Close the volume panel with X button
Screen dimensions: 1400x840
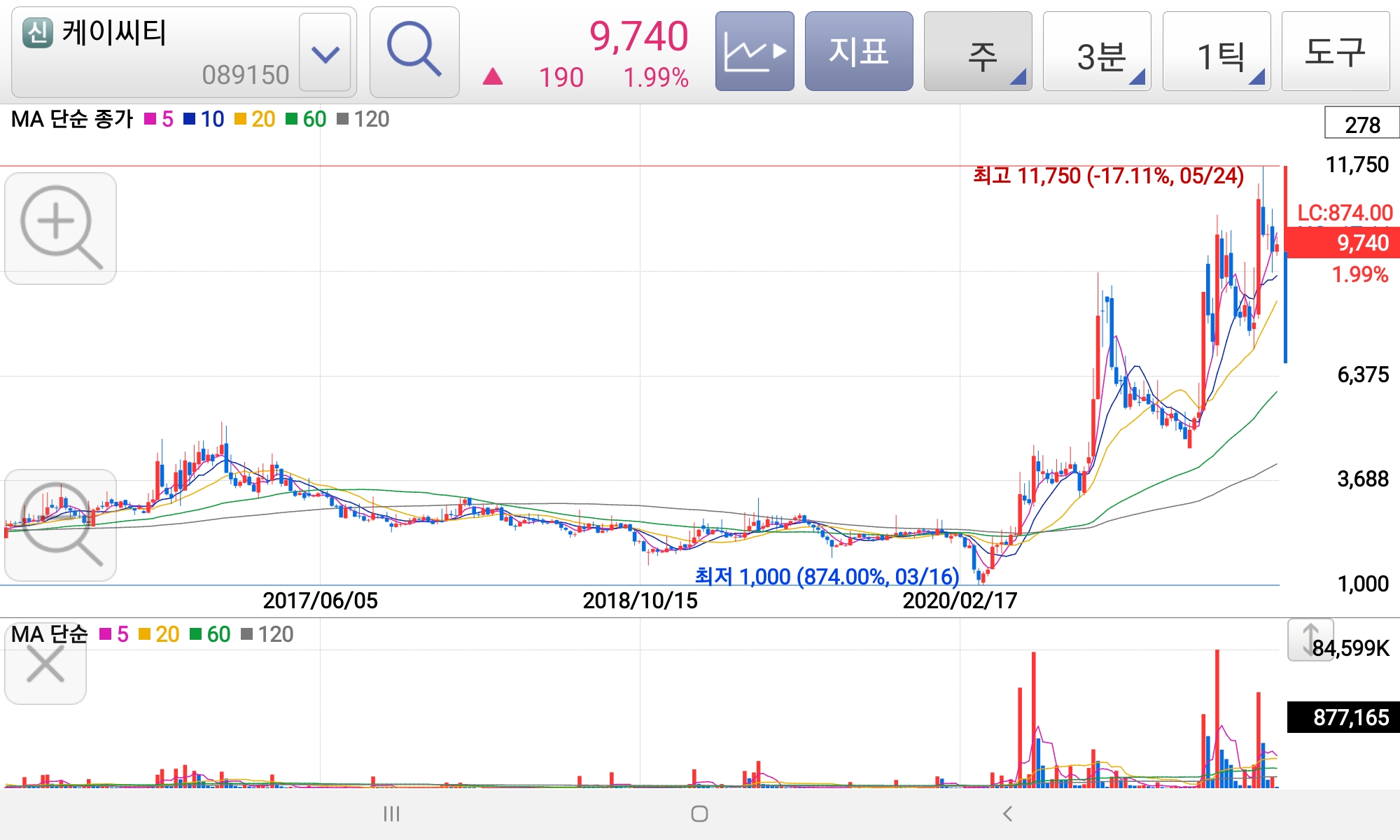click(x=45, y=665)
